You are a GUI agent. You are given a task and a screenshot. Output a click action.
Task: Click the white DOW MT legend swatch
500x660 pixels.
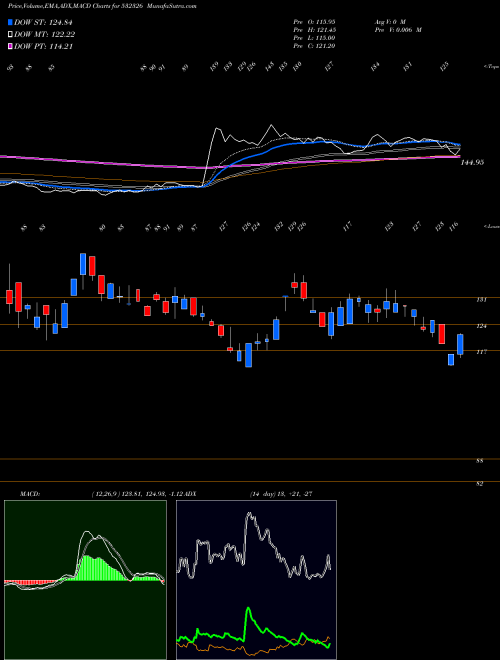point(11,34)
